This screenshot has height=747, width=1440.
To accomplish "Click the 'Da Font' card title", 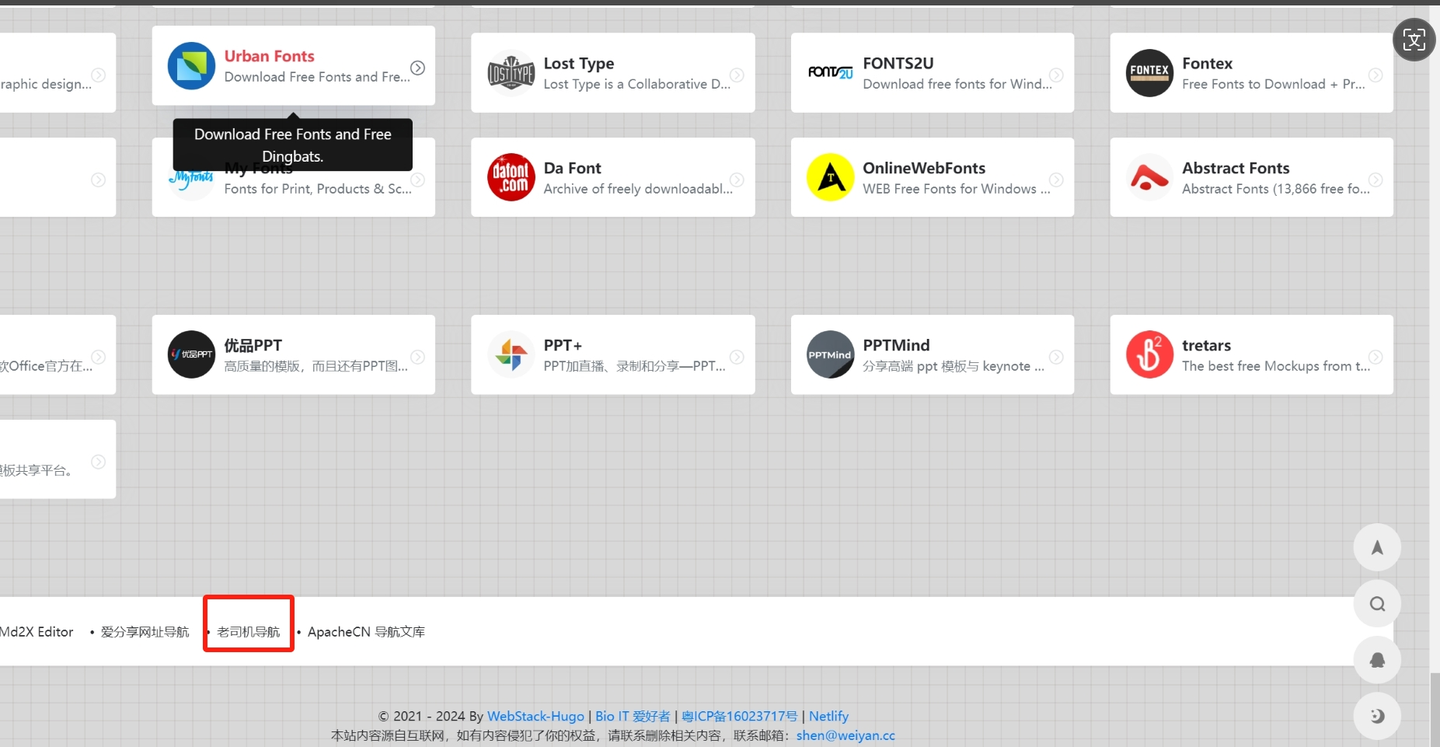I will [572, 168].
